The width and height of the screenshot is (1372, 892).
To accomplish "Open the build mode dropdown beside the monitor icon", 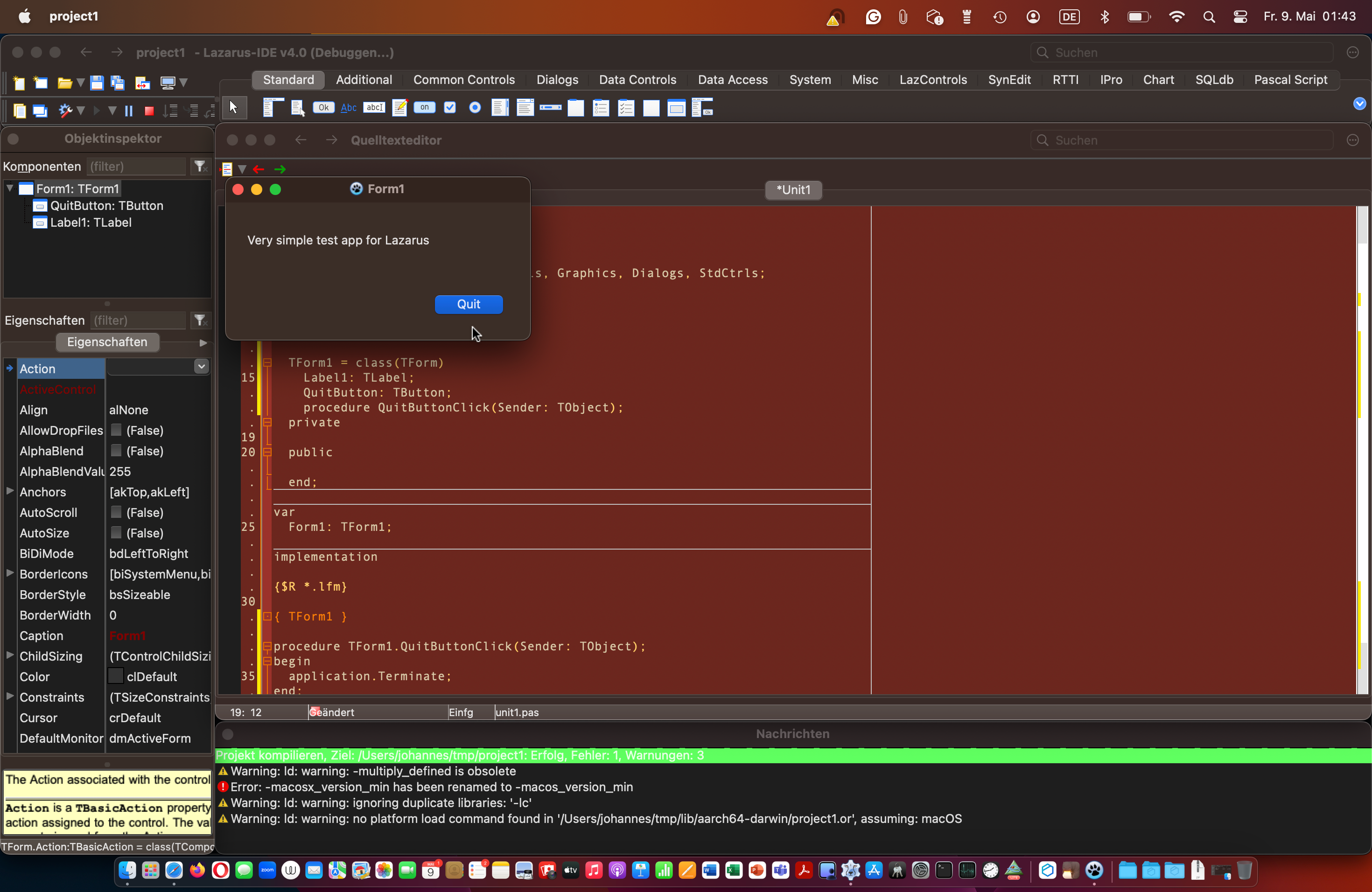I will pyautogui.click(x=183, y=83).
